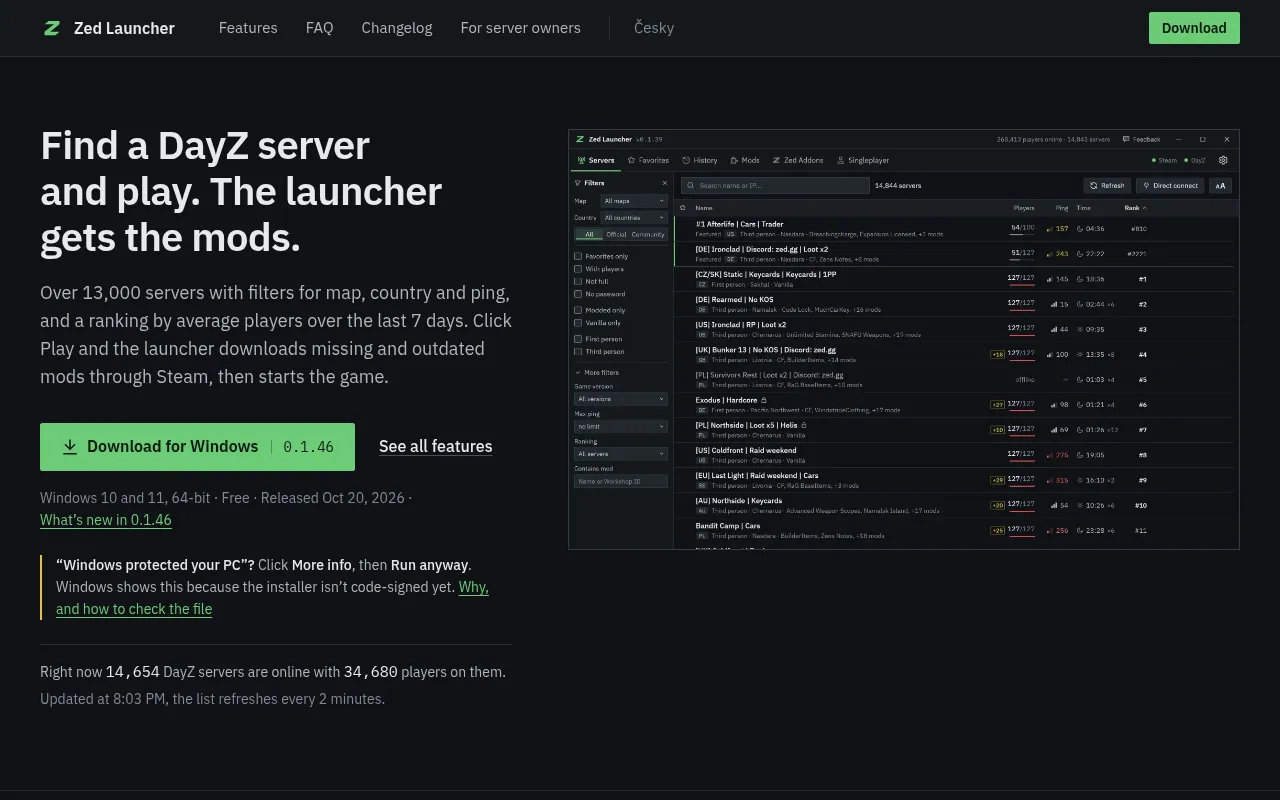Screen dimensions: 1280x800
Task: Click the History clock tab icon
Action: click(686, 160)
